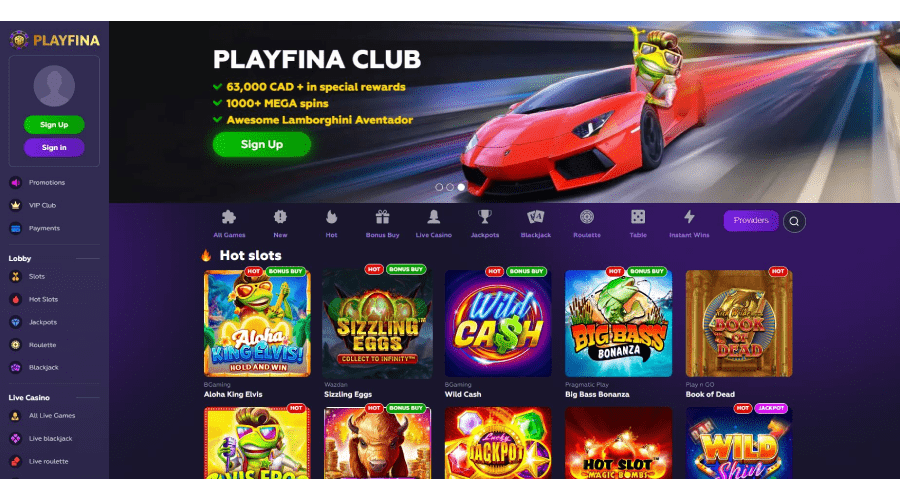Open the search magnifier icon

[x=794, y=221]
